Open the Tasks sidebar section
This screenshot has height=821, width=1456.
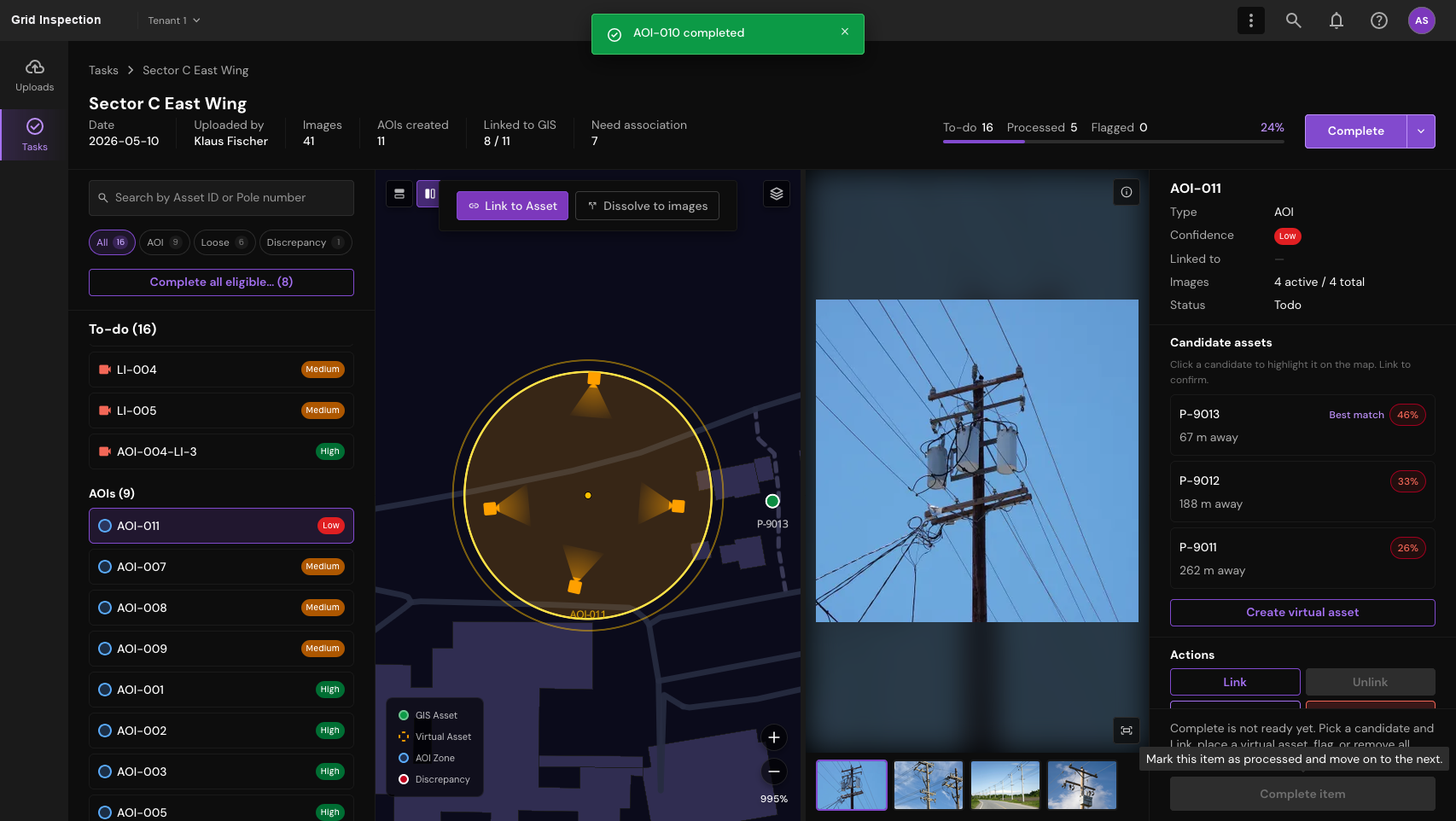click(x=34, y=135)
